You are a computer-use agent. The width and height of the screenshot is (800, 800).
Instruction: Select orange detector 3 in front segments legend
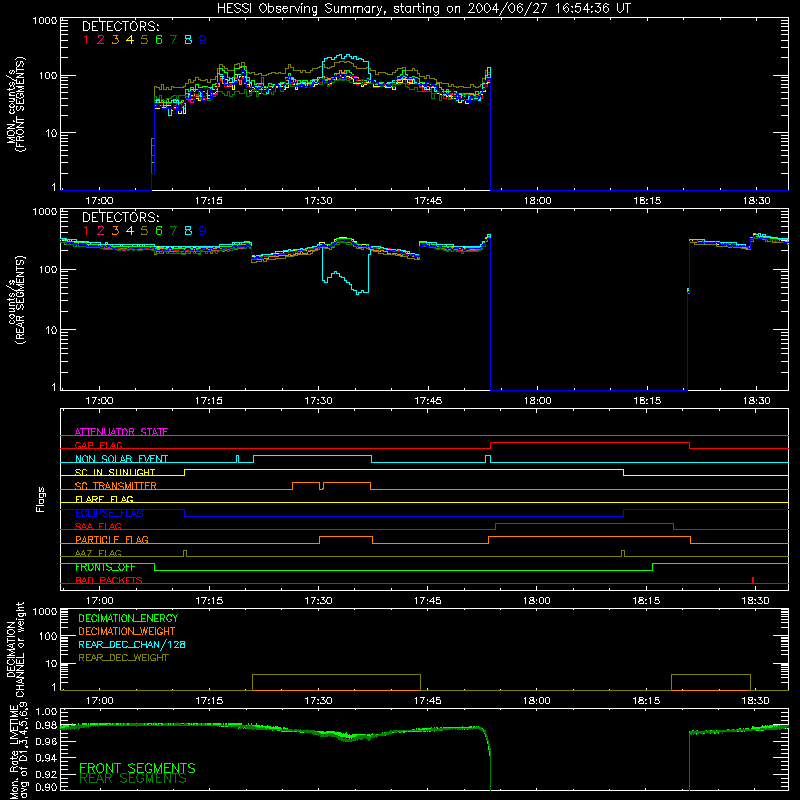pyautogui.click(x=115, y=40)
